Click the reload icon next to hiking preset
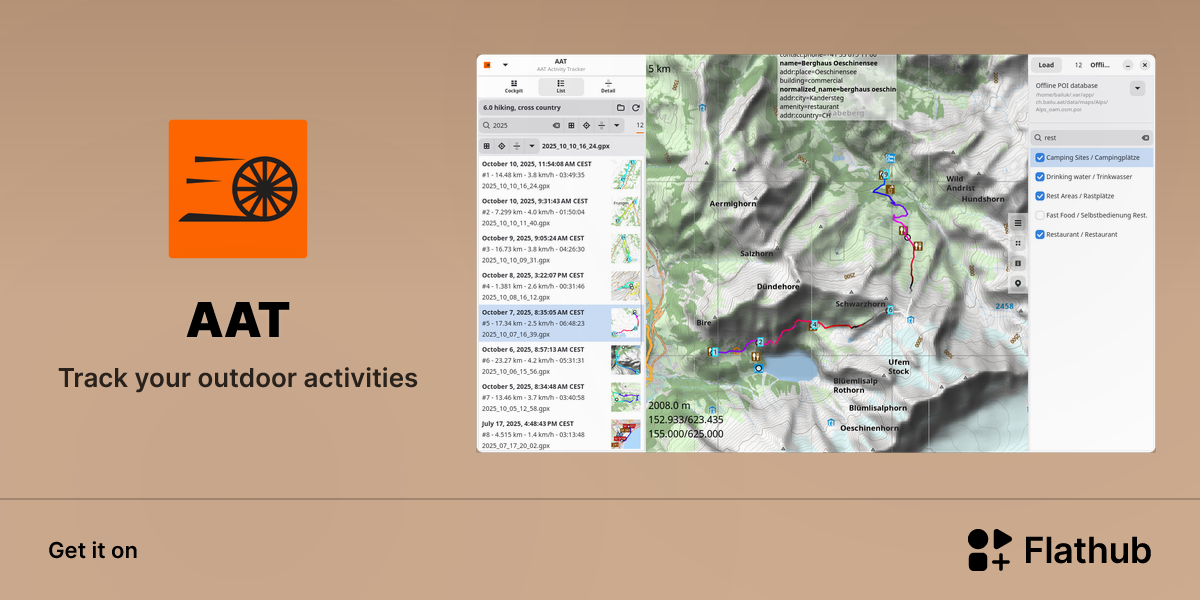The height and width of the screenshot is (600, 1200). pyautogui.click(x=635, y=107)
